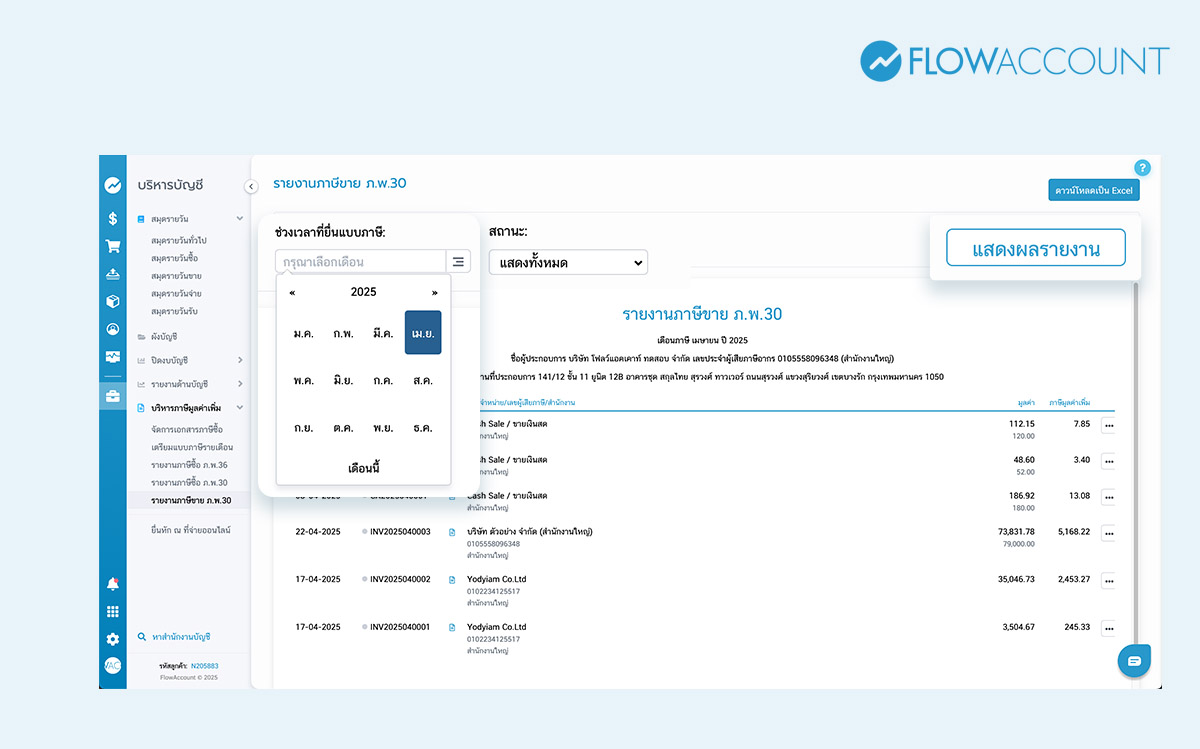
Task: Open the สถานะ status dropdown
Action: [x=568, y=263]
